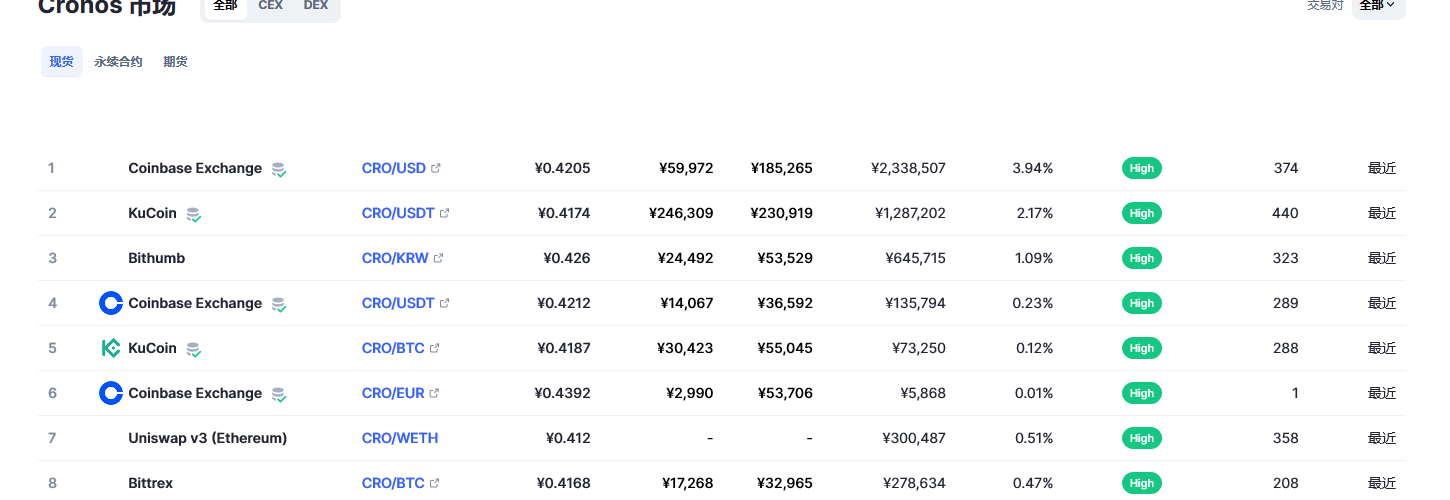The image size is (1450, 500).
Task: Switch filter to CEX exchanges
Action: point(270,6)
